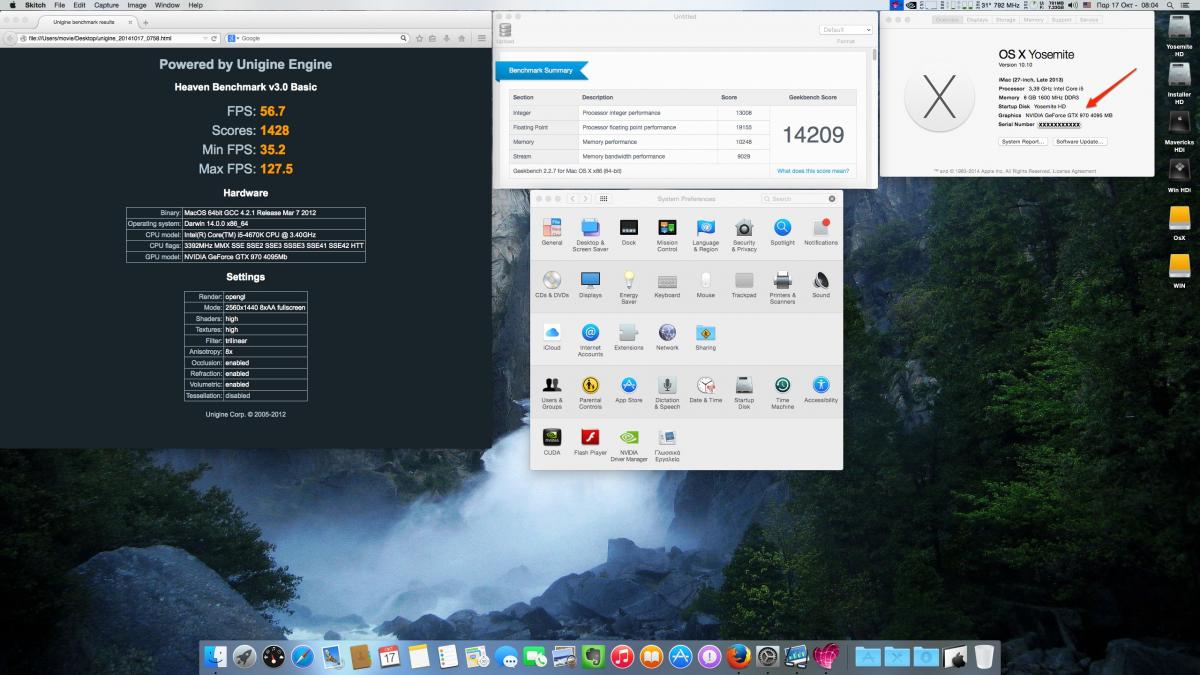Open Sharing preferences pane

tap(705, 336)
